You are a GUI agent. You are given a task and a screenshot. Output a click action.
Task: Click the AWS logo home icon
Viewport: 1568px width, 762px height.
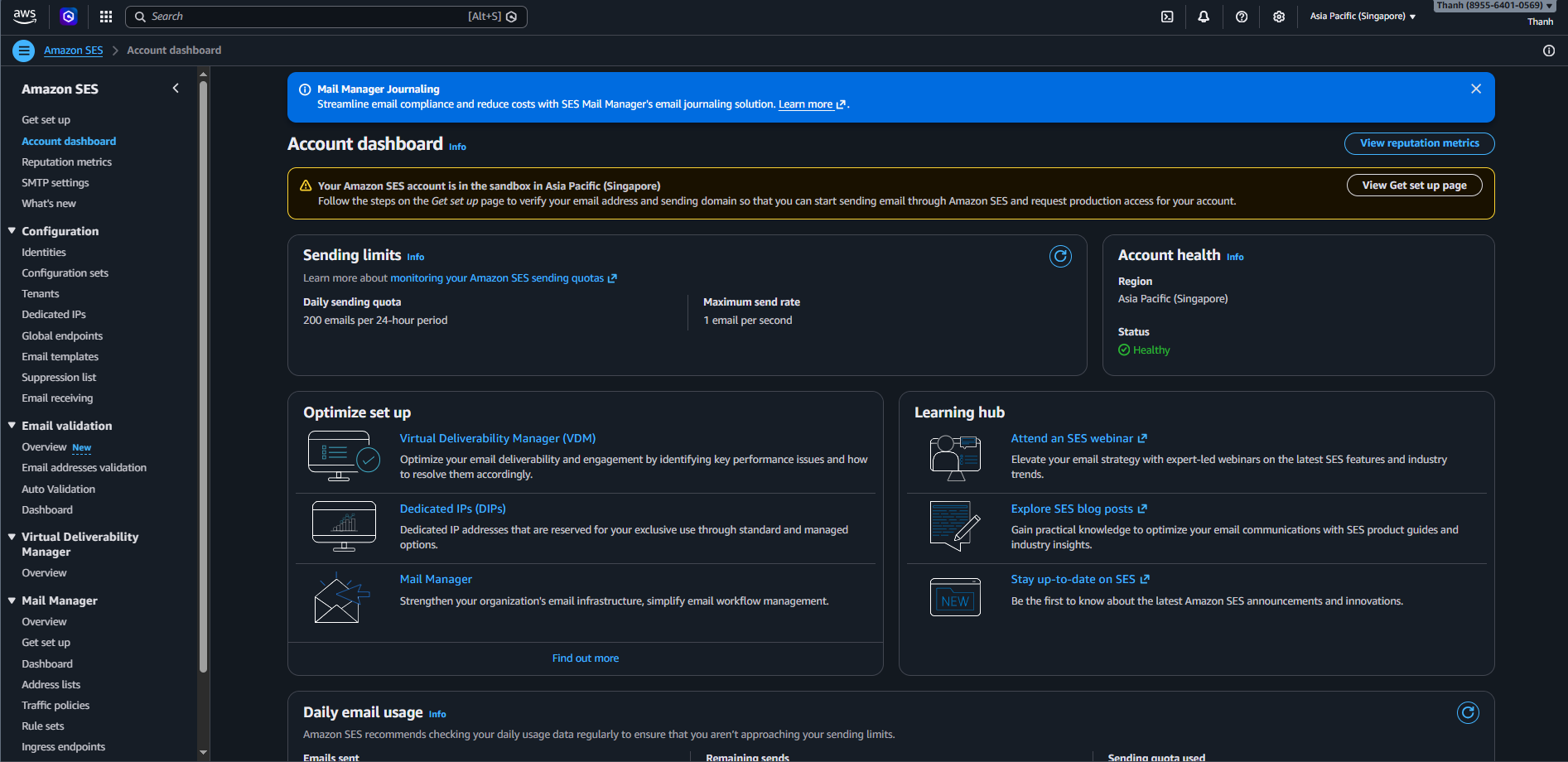click(x=25, y=16)
